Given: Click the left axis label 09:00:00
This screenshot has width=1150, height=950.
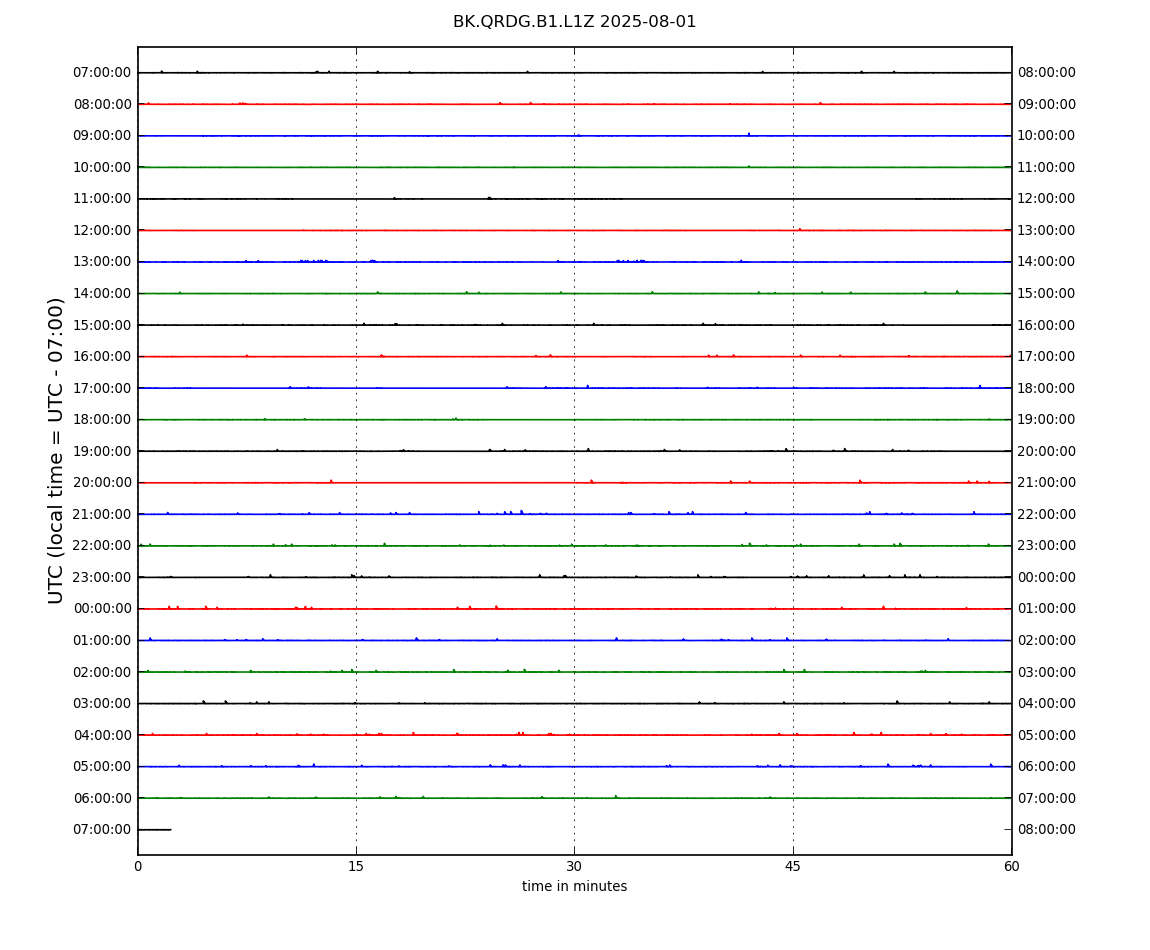Looking at the screenshot, I should coord(102,136).
